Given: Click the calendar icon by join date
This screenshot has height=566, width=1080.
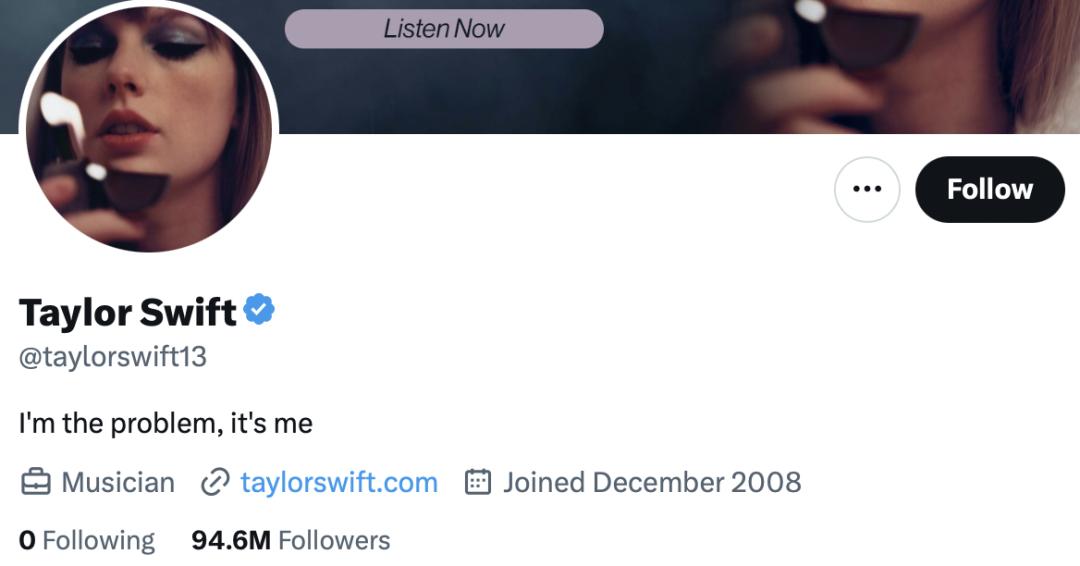Looking at the screenshot, I should point(478,483).
